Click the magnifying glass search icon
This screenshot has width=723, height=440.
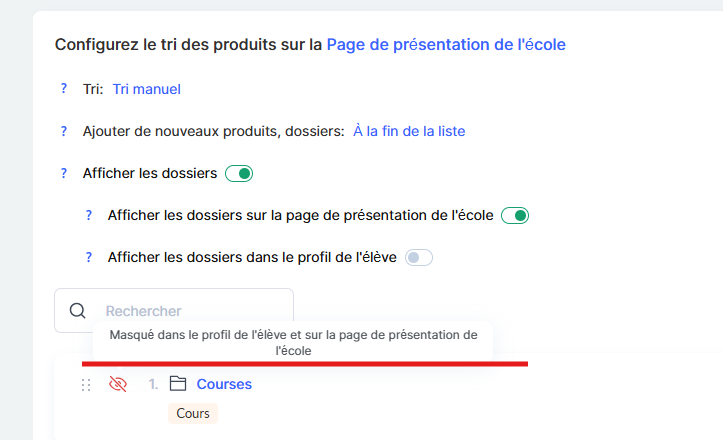pyautogui.click(x=78, y=311)
